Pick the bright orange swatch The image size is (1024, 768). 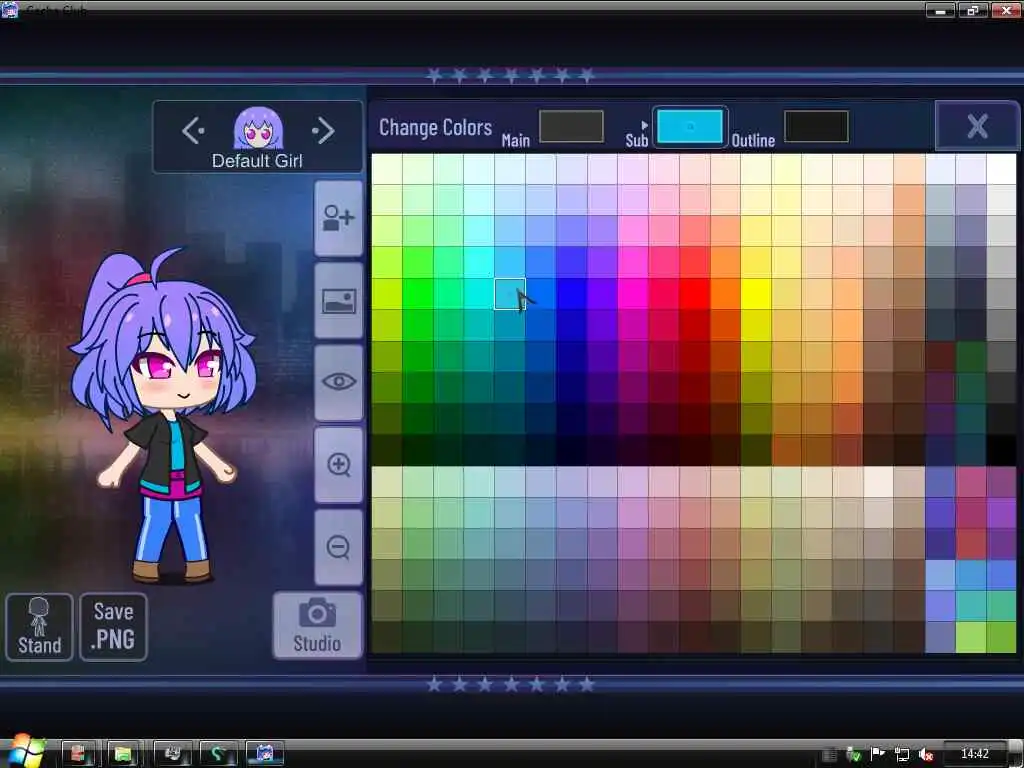point(725,294)
